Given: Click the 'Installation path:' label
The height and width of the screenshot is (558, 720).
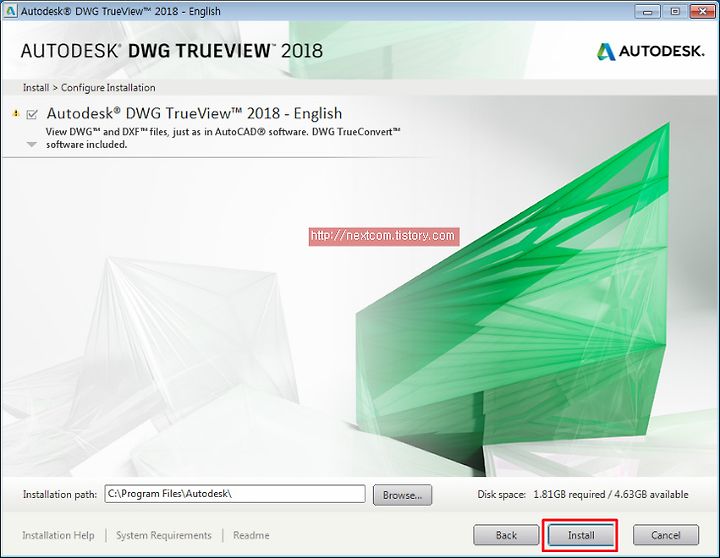Looking at the screenshot, I should click(x=60, y=495).
